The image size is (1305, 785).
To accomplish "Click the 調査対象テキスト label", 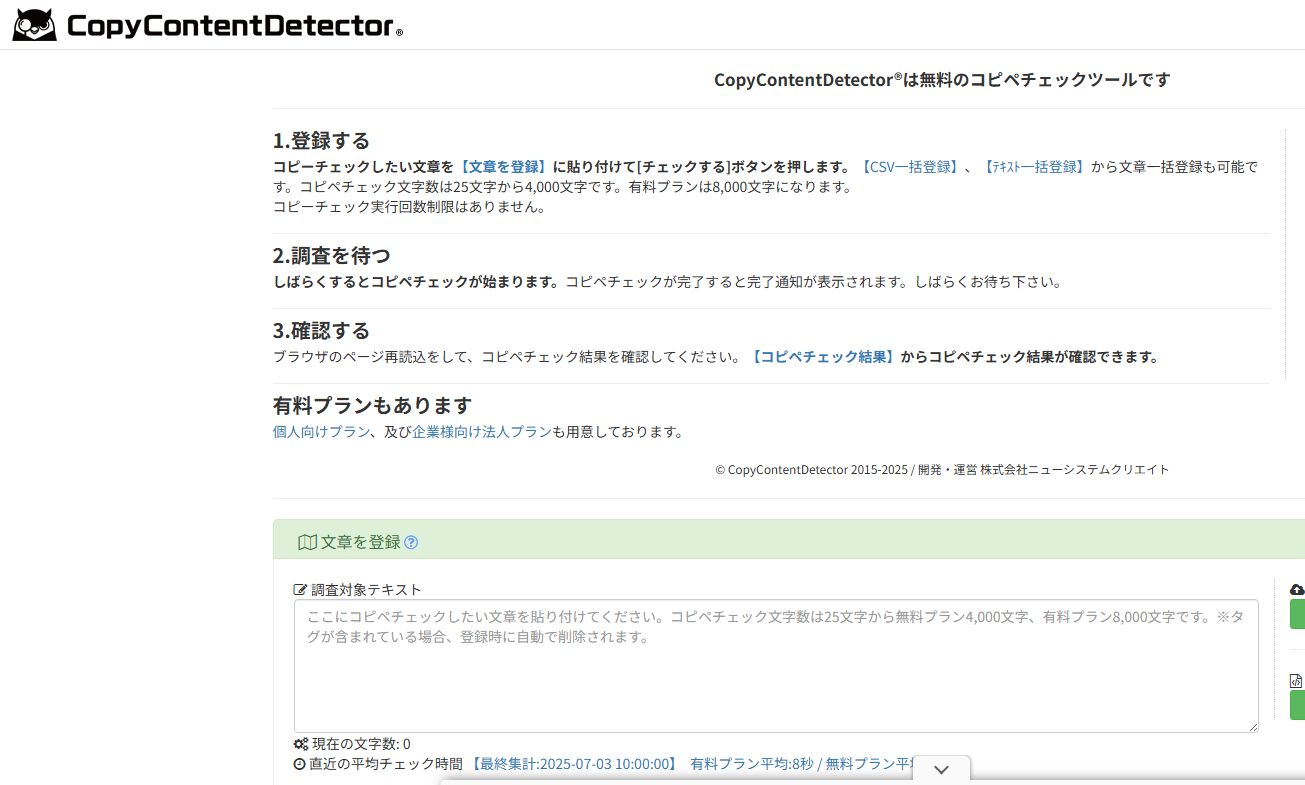I will 367,590.
